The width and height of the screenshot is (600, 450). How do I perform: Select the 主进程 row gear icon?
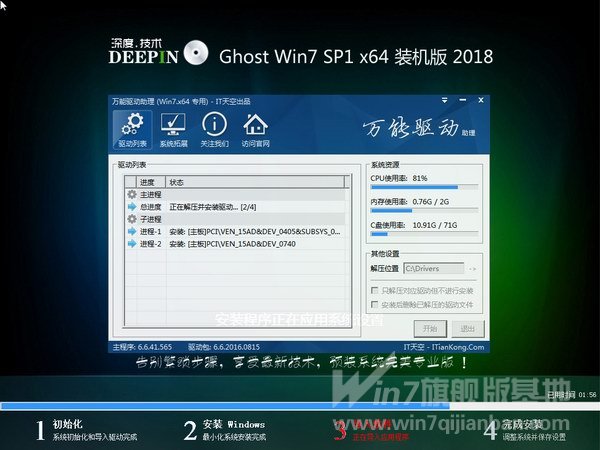coord(132,194)
